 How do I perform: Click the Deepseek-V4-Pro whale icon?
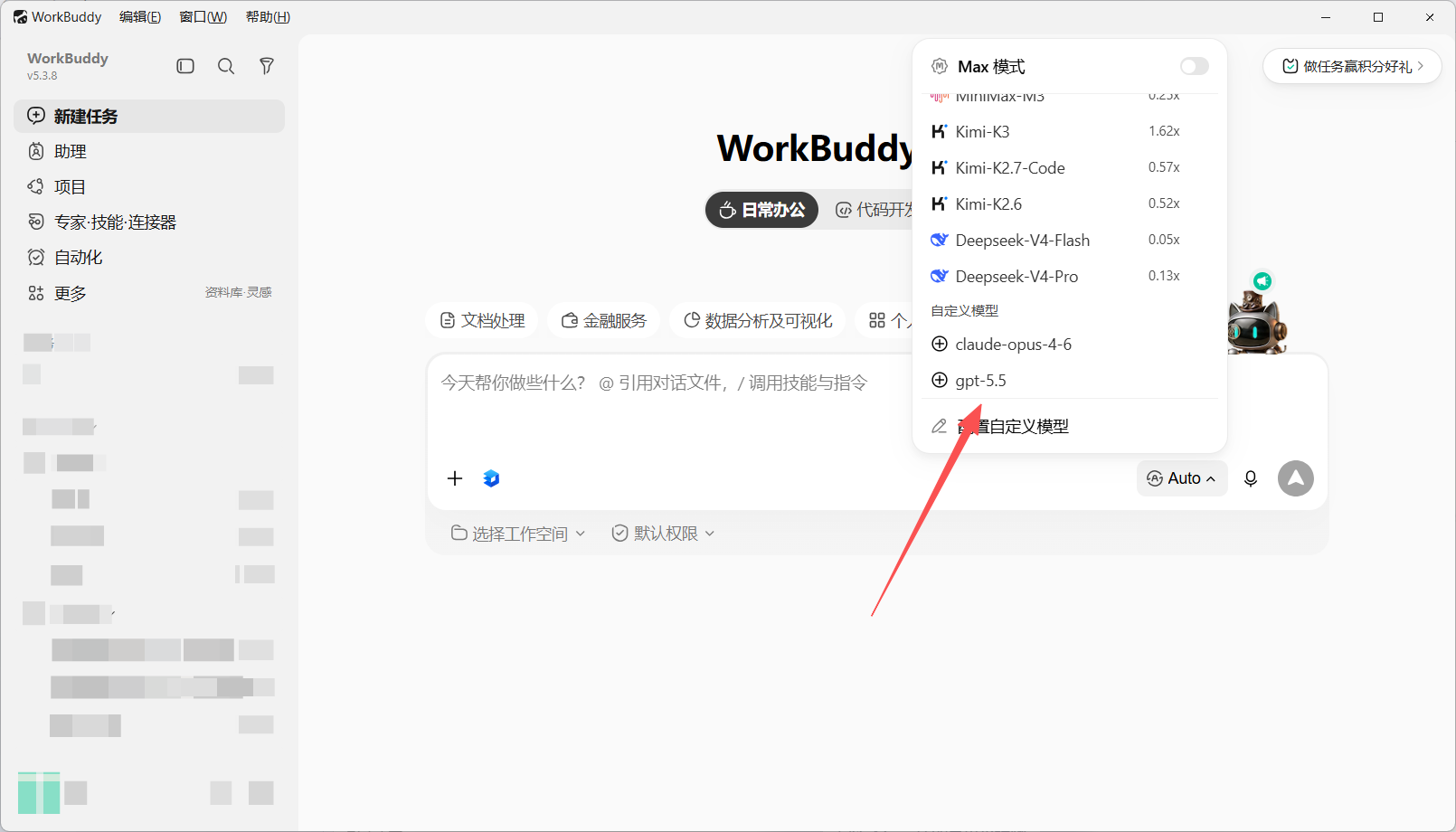(x=940, y=276)
